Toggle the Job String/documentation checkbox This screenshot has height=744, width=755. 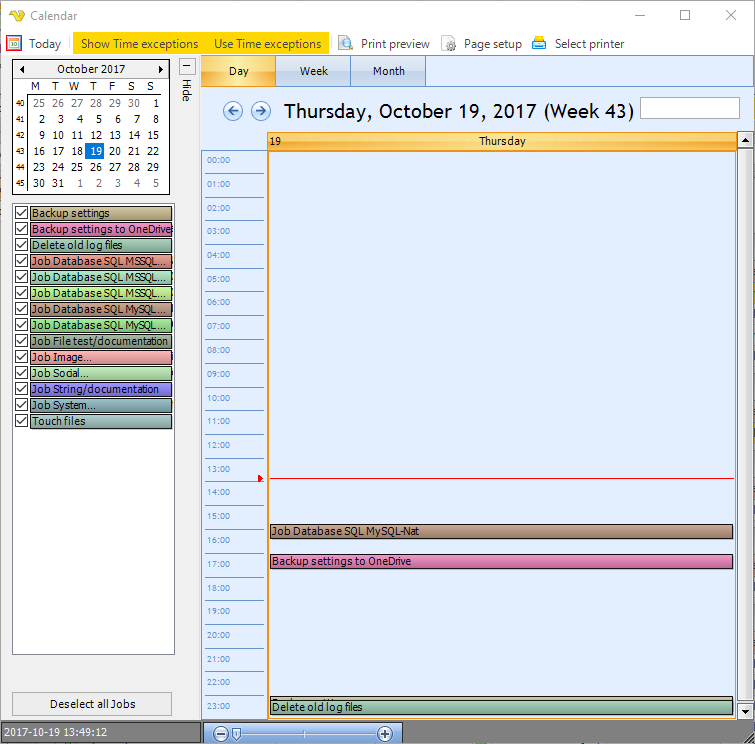pyautogui.click(x=21, y=389)
